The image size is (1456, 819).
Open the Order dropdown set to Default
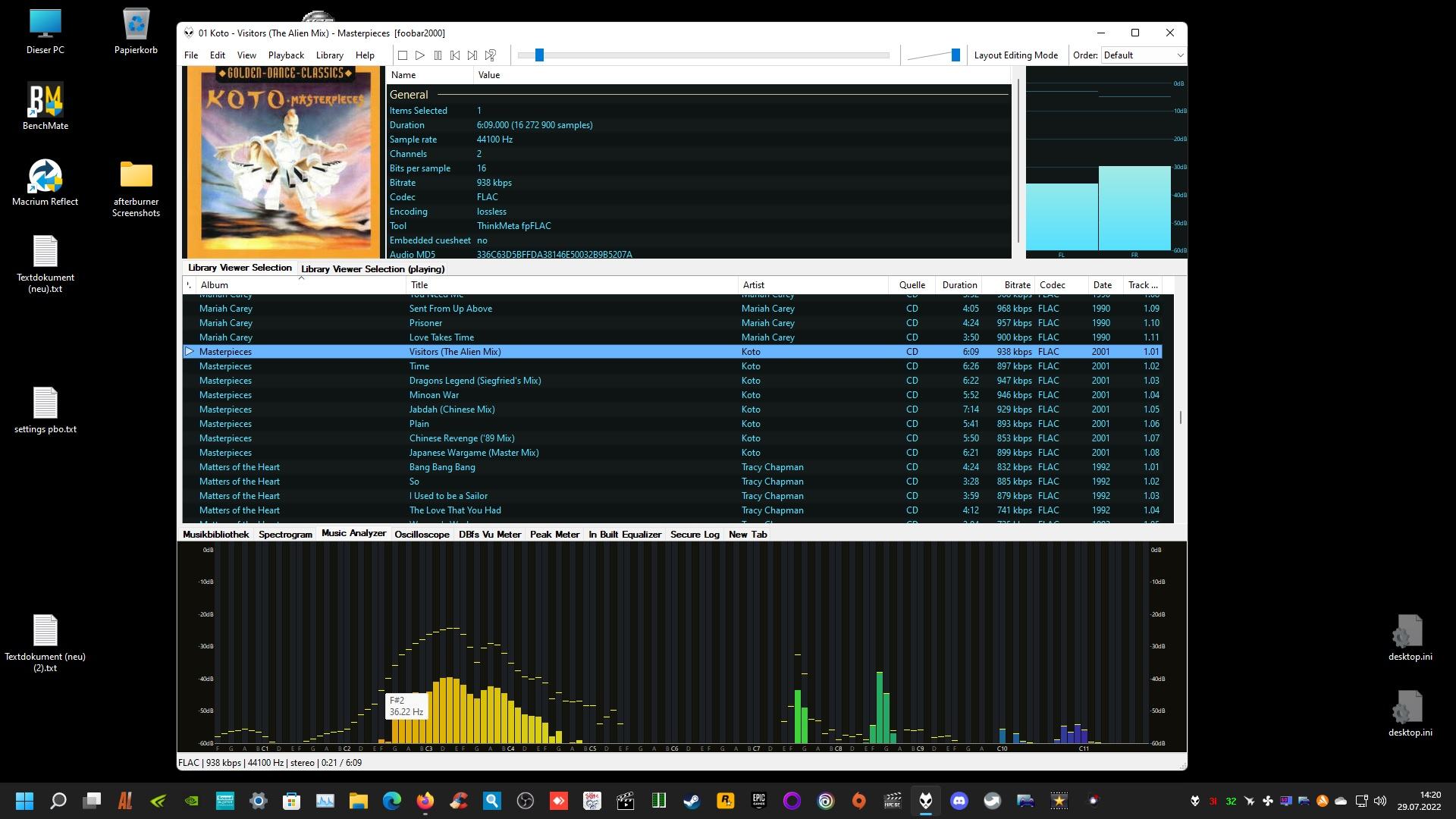click(x=1143, y=55)
